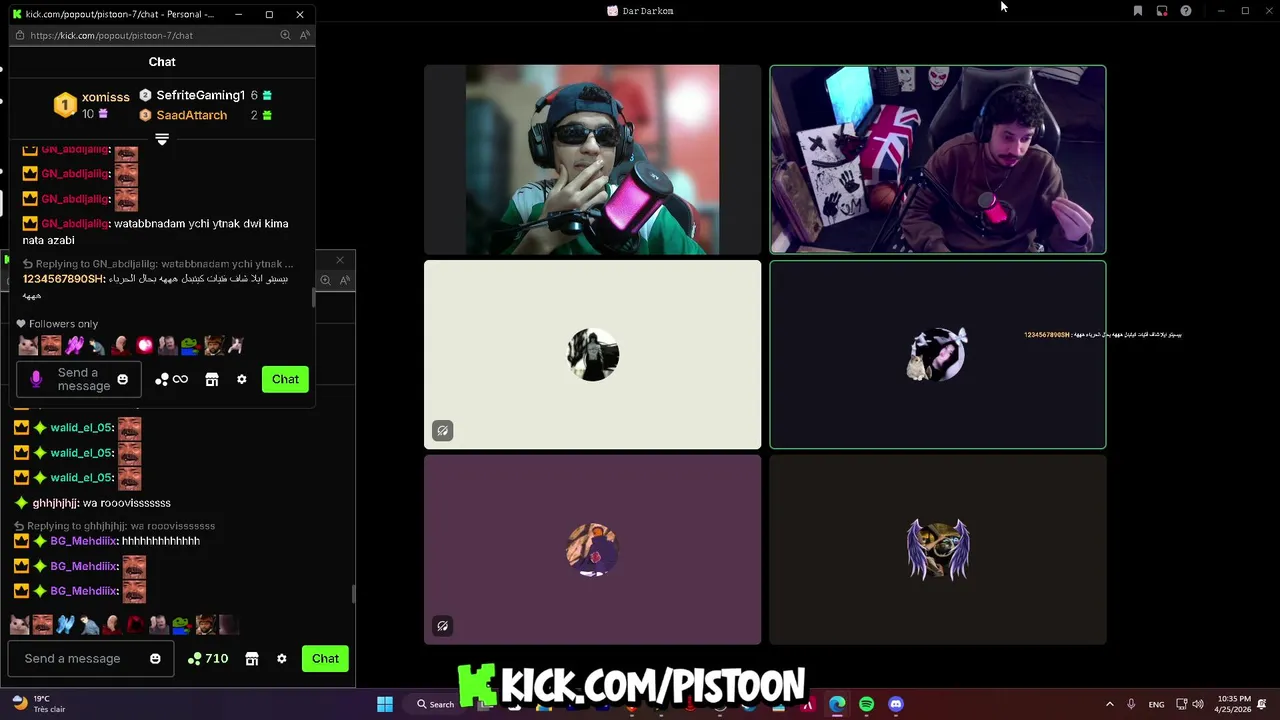Select the green-highlighted headphones streamer video tile
This screenshot has height=720, width=1280.
tap(938, 160)
